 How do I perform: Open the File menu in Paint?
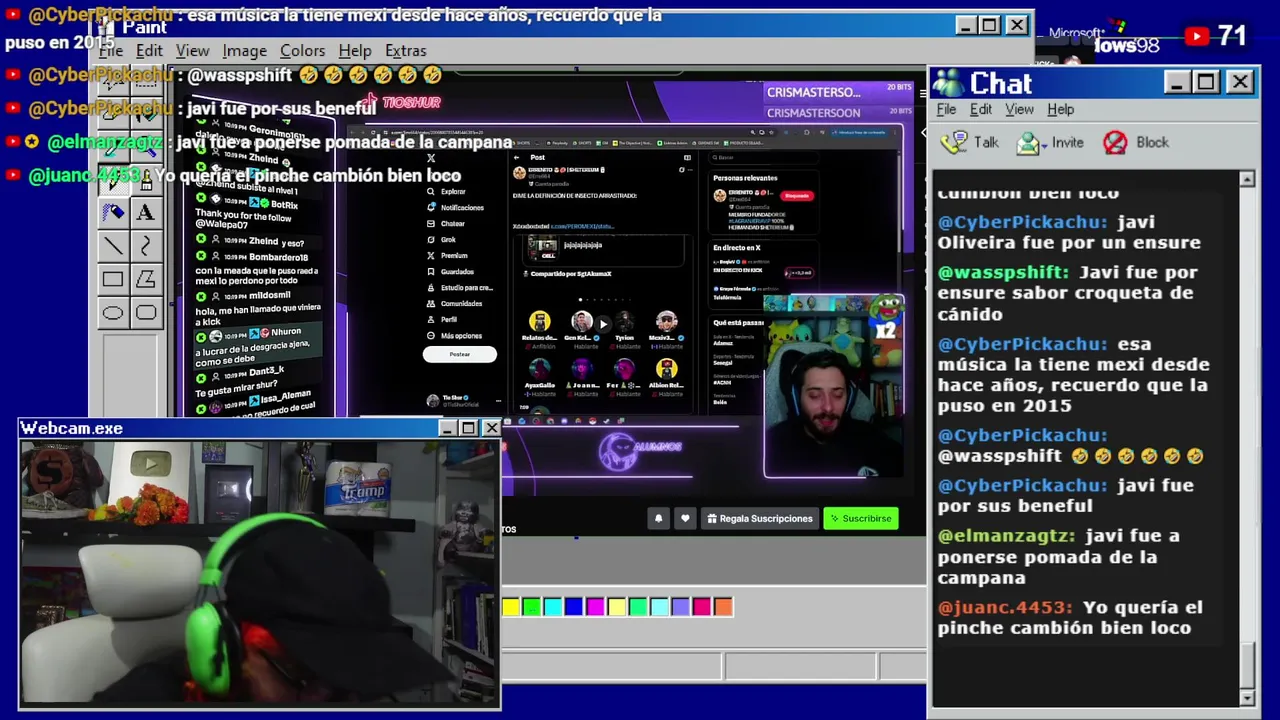[110, 50]
